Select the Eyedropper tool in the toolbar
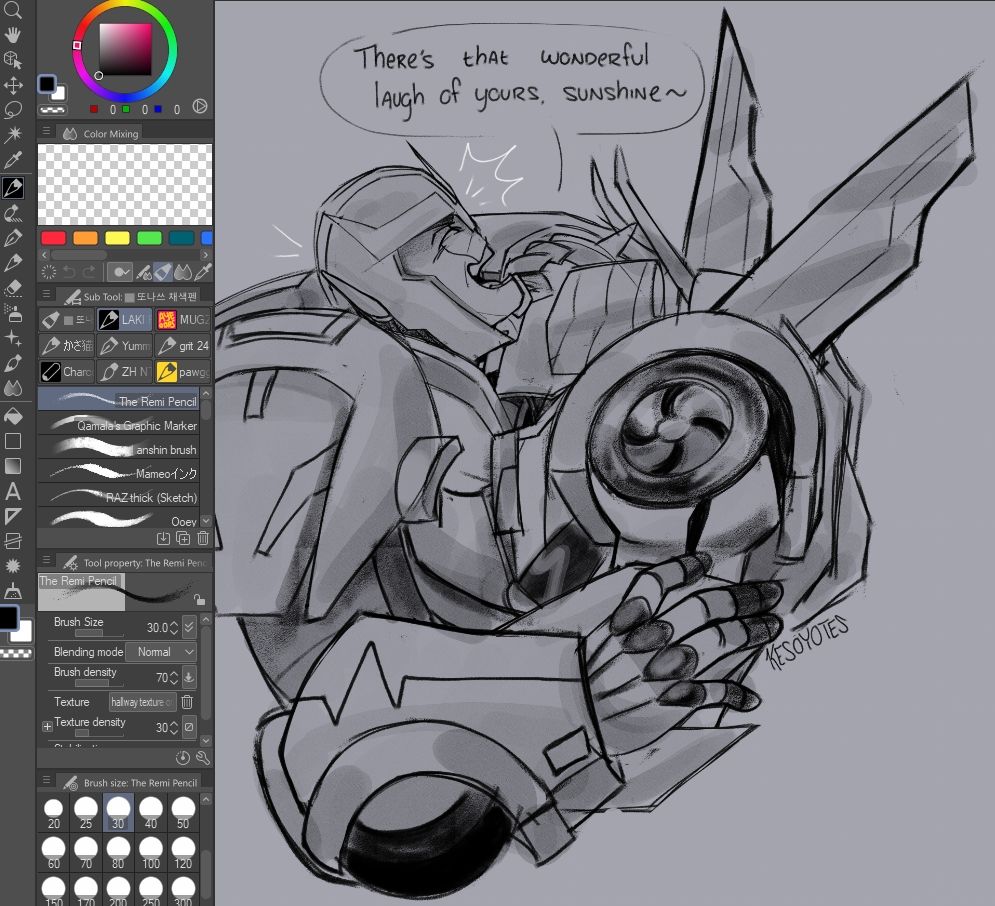The width and height of the screenshot is (995, 906). 13,160
